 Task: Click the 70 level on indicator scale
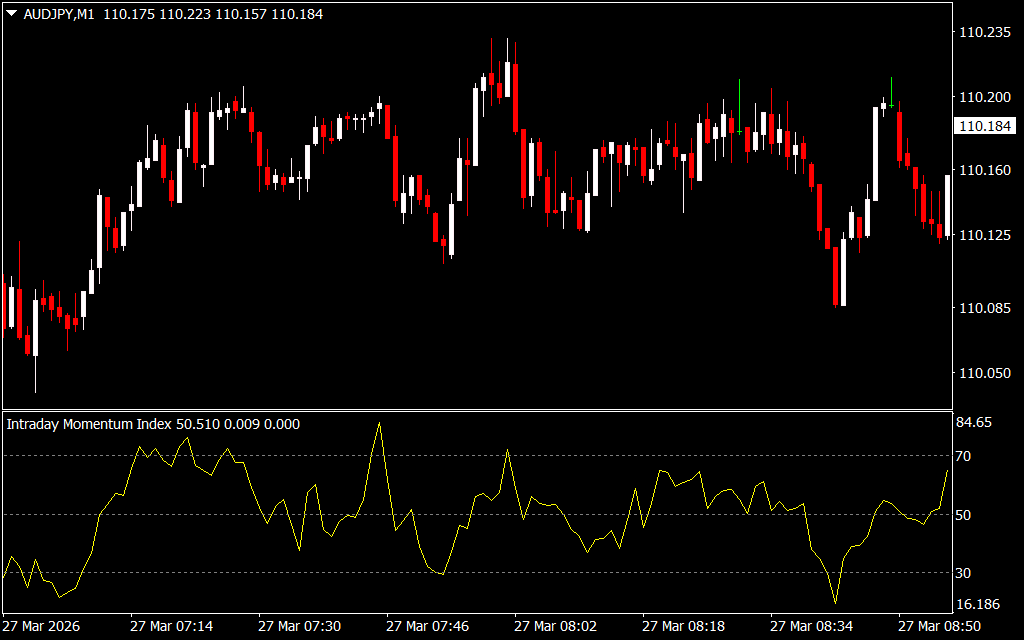(x=966, y=456)
